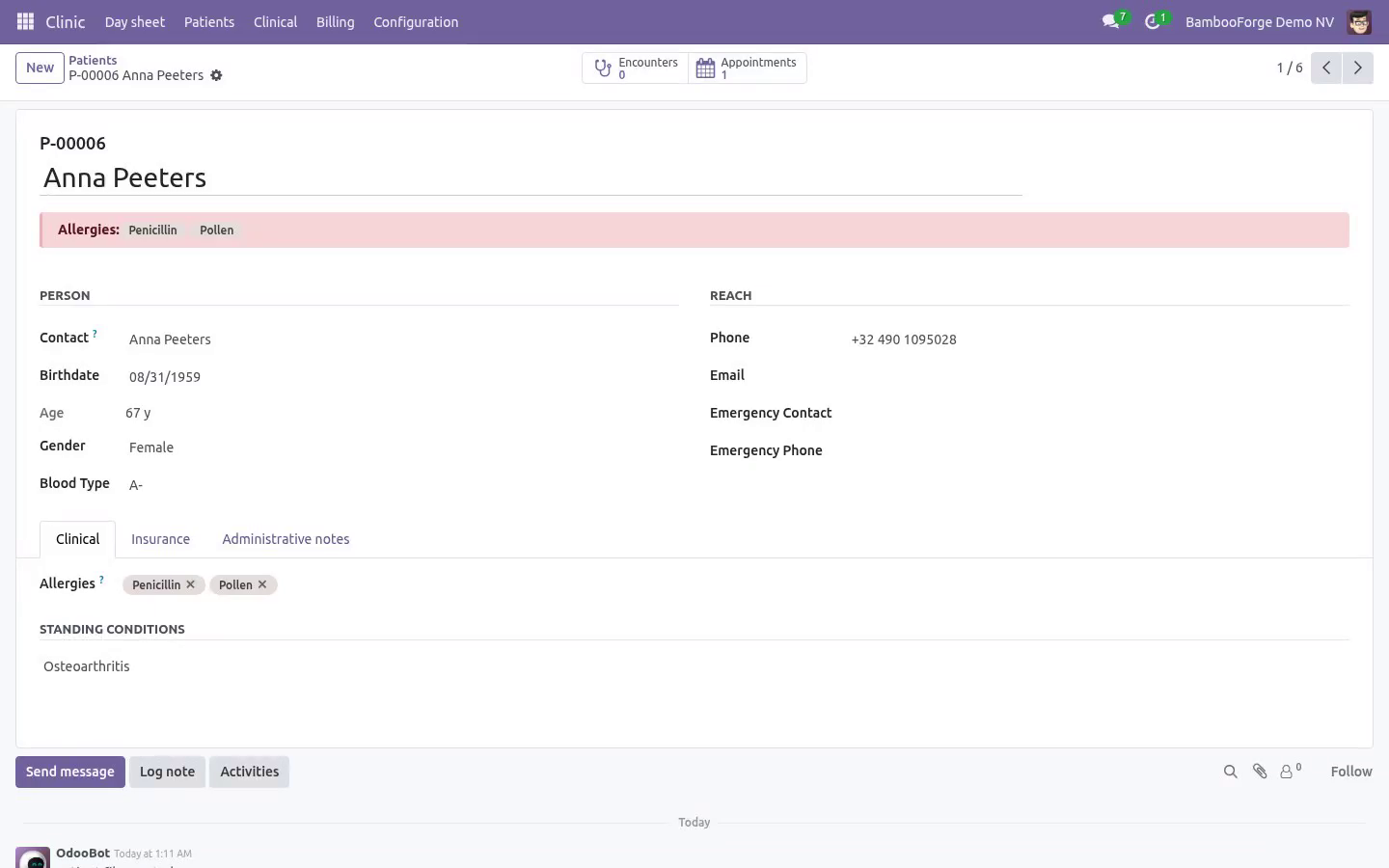Select the Clinical notebook tab
The image size is (1389, 868).
(77, 539)
